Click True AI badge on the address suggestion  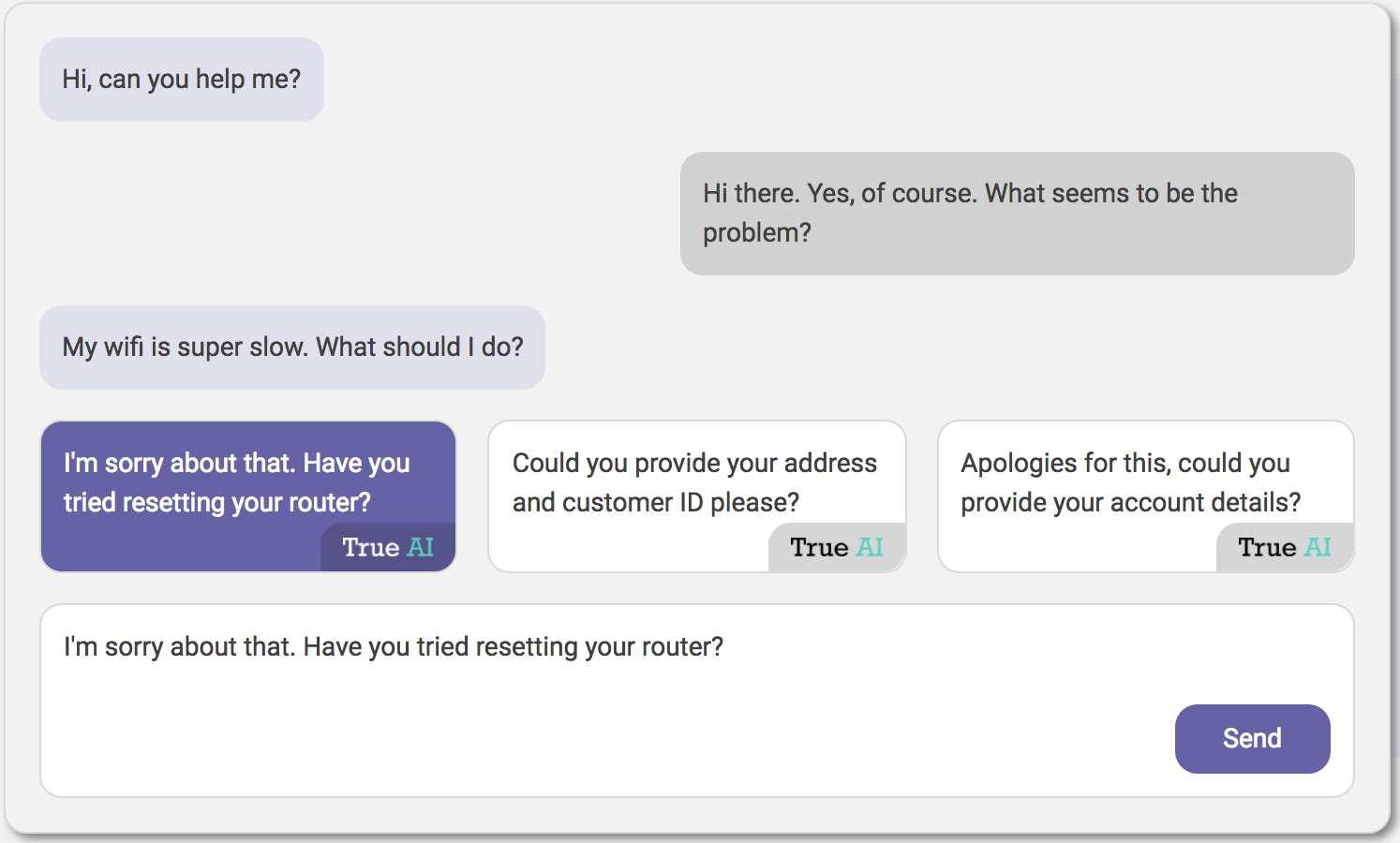837,547
